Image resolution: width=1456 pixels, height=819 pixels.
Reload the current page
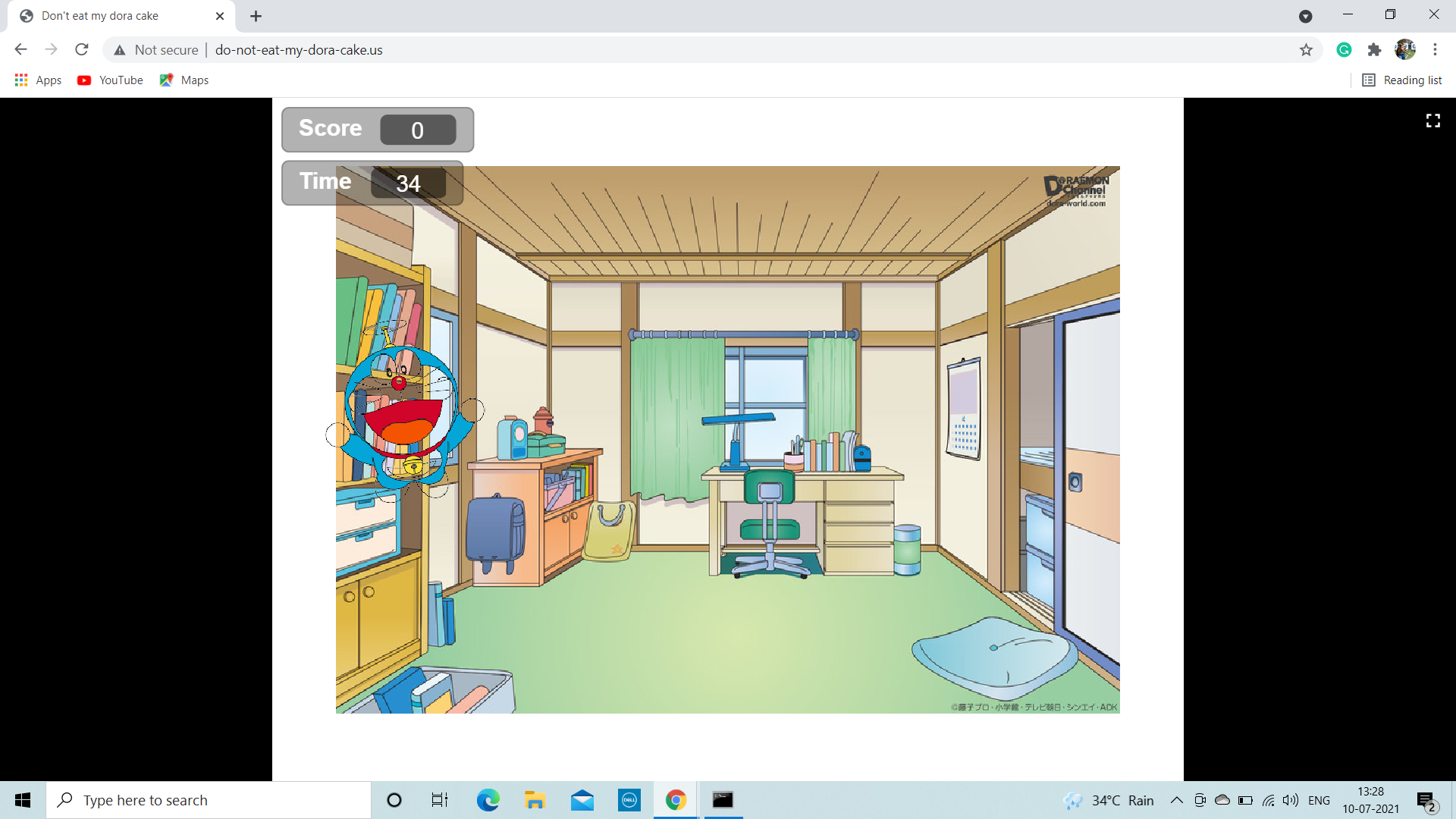click(x=82, y=50)
